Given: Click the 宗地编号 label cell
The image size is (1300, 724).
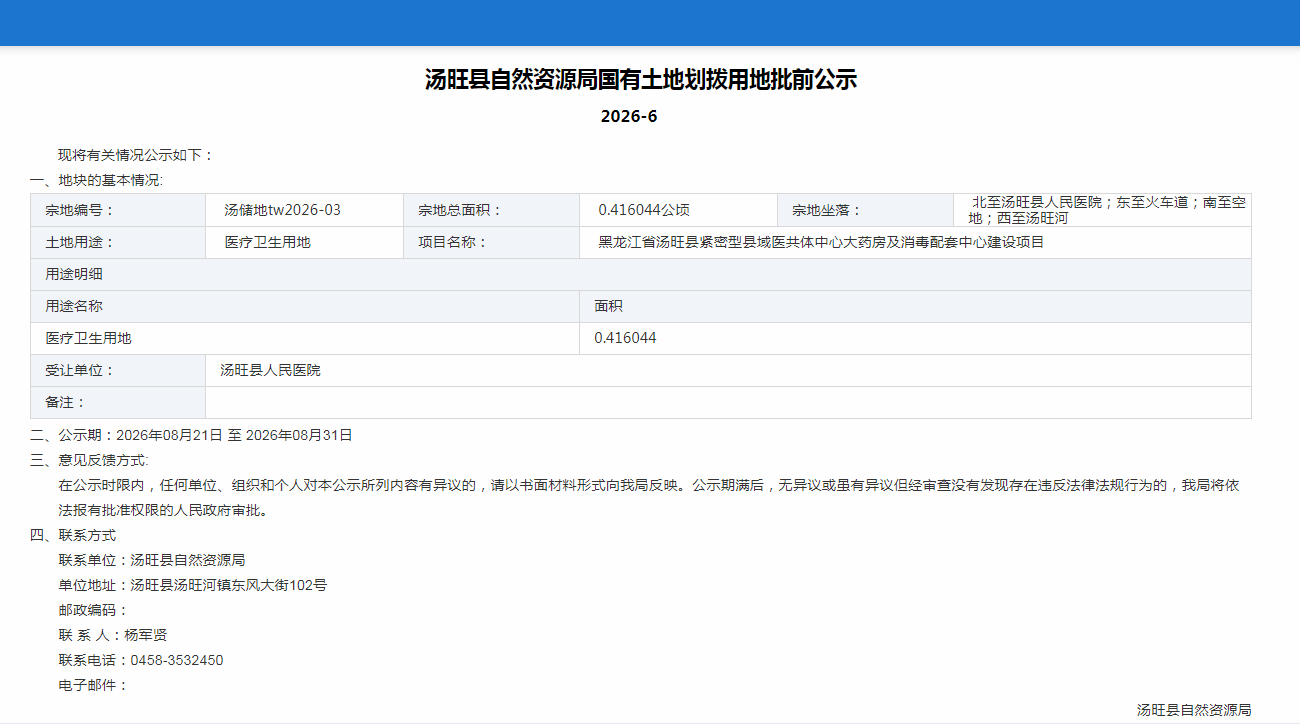Looking at the screenshot, I should [x=118, y=210].
